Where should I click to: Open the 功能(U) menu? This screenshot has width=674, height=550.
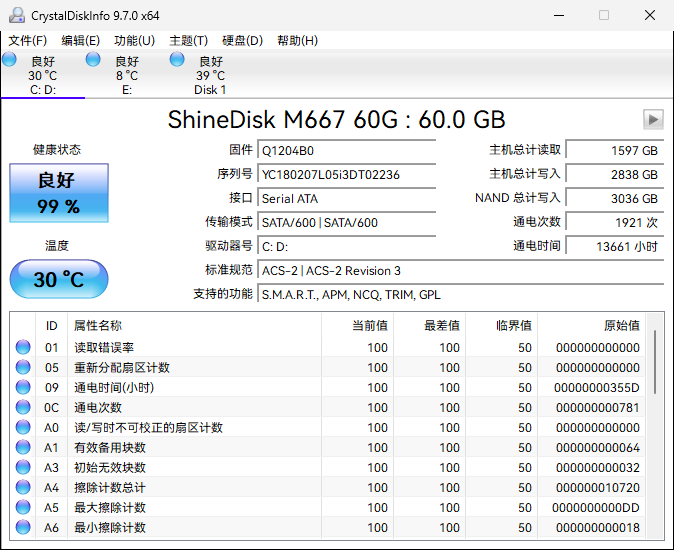click(134, 41)
